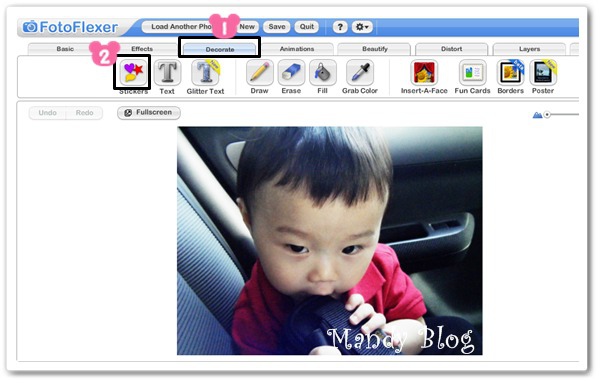The image size is (600, 383).
Task: Pick the Erase tool
Action: point(291,72)
